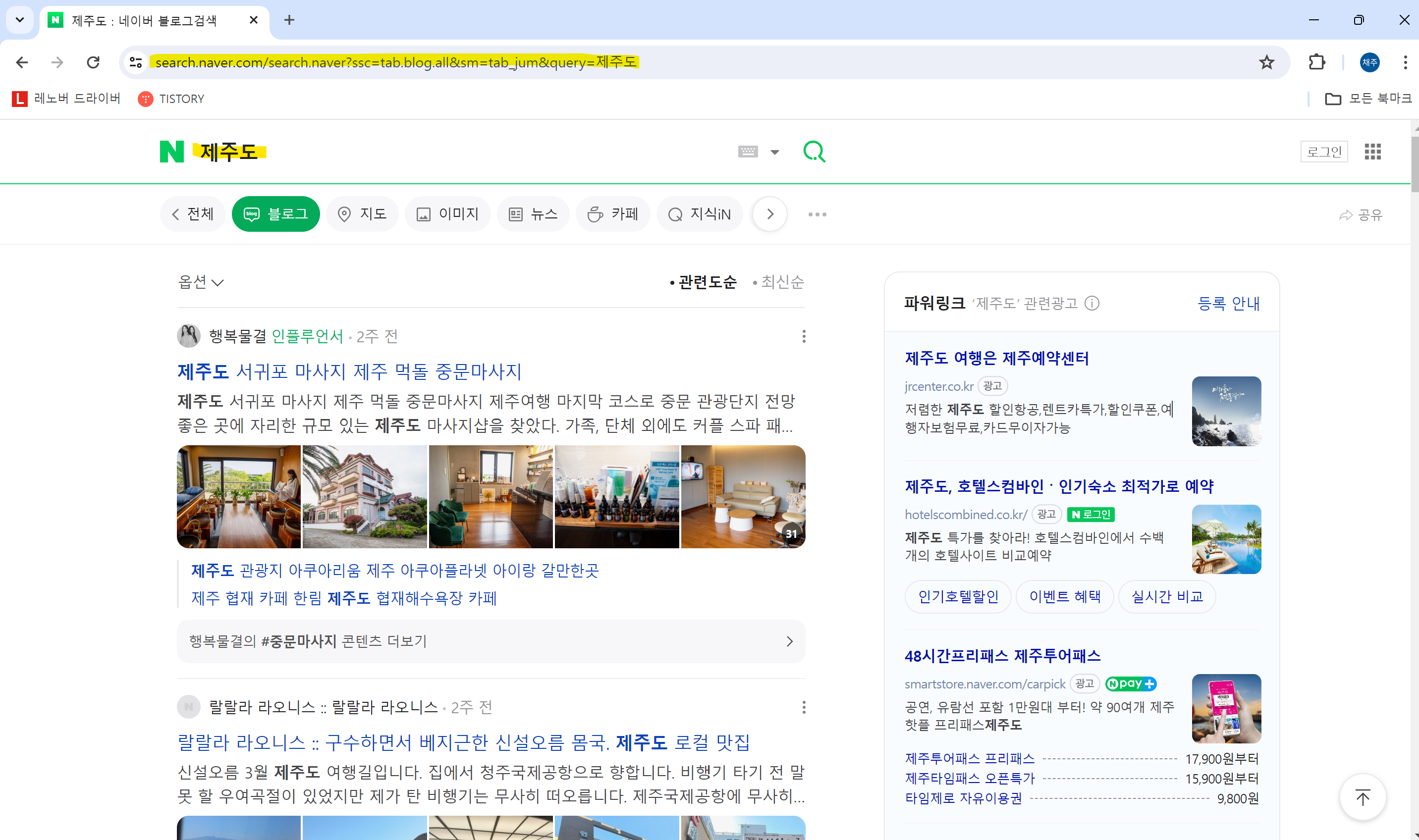The image size is (1419, 840).
Task: Open the three-dot more tabs menu
Action: coord(817,214)
